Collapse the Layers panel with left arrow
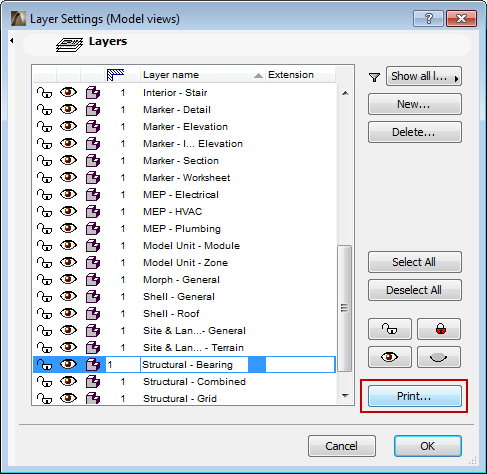Image resolution: width=487 pixels, height=474 pixels. tap(12, 41)
